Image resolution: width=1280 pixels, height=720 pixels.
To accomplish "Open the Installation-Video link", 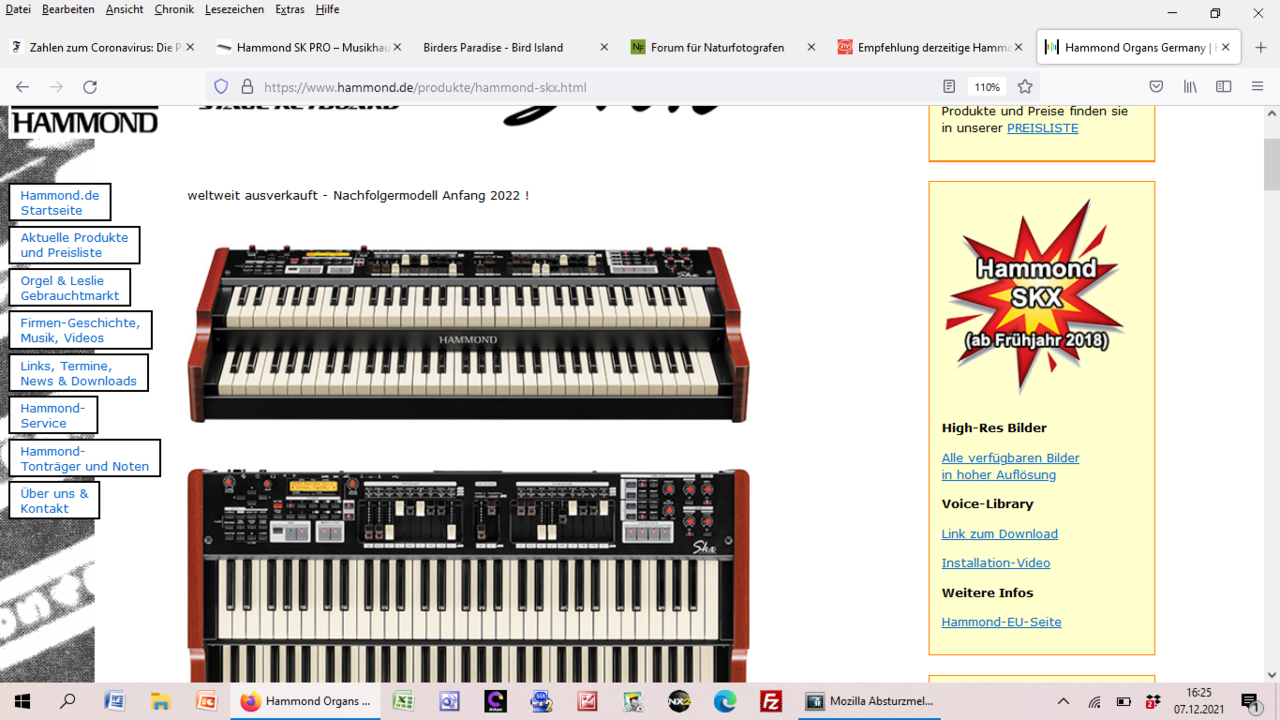I will (995, 563).
